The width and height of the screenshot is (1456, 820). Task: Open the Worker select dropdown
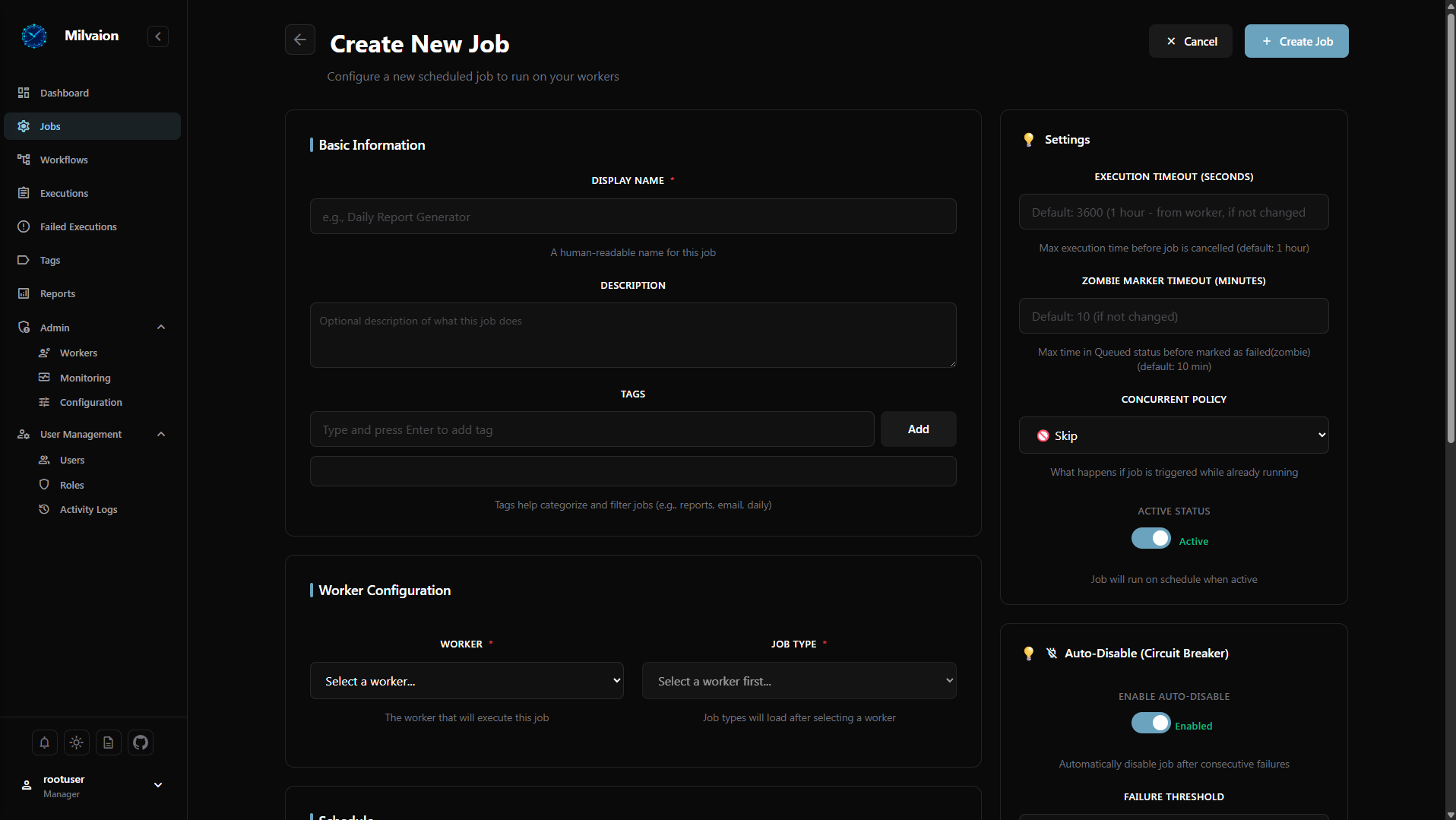tap(467, 681)
